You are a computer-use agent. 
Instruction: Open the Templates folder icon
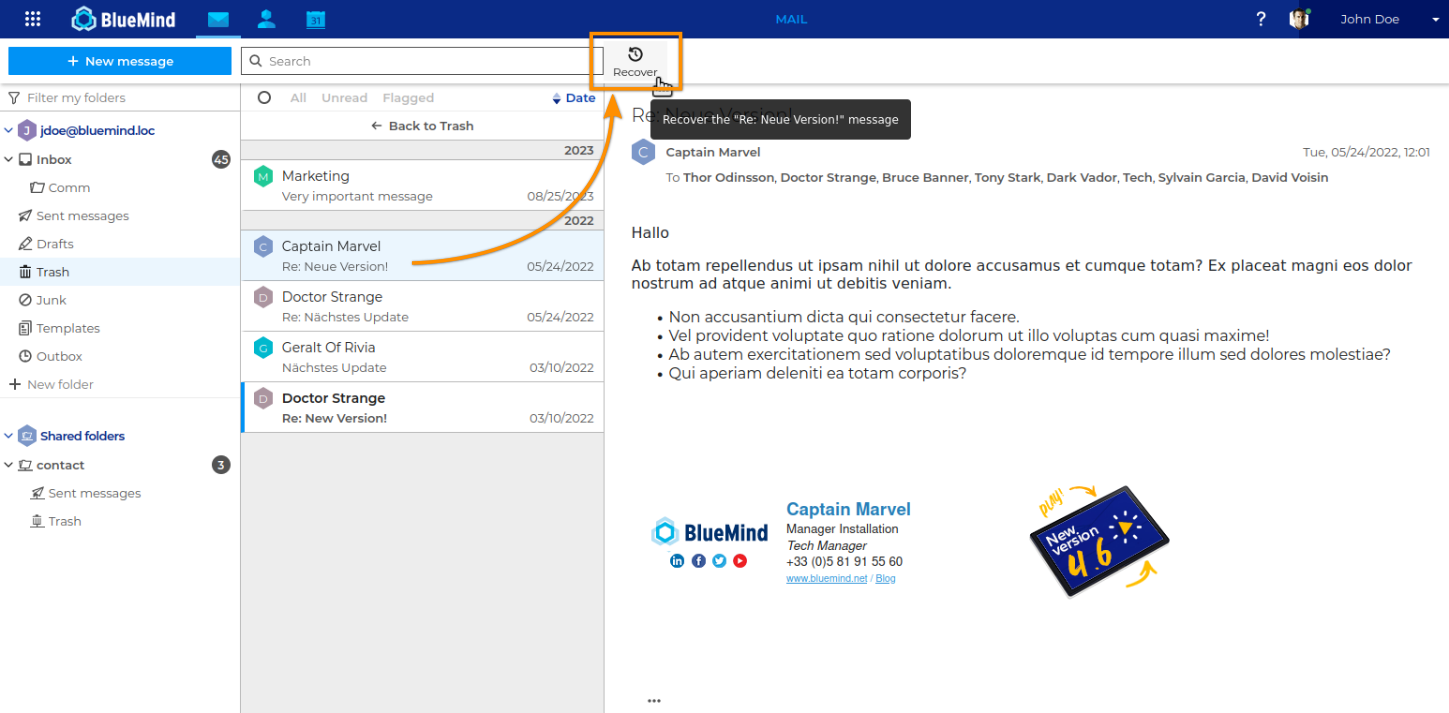pyautogui.click(x=26, y=328)
